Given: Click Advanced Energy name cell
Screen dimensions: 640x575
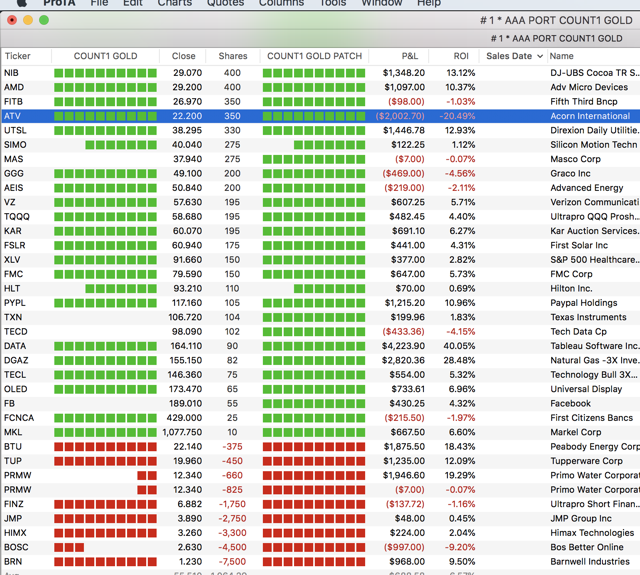Looking at the screenshot, I should pyautogui.click(x=587, y=188).
